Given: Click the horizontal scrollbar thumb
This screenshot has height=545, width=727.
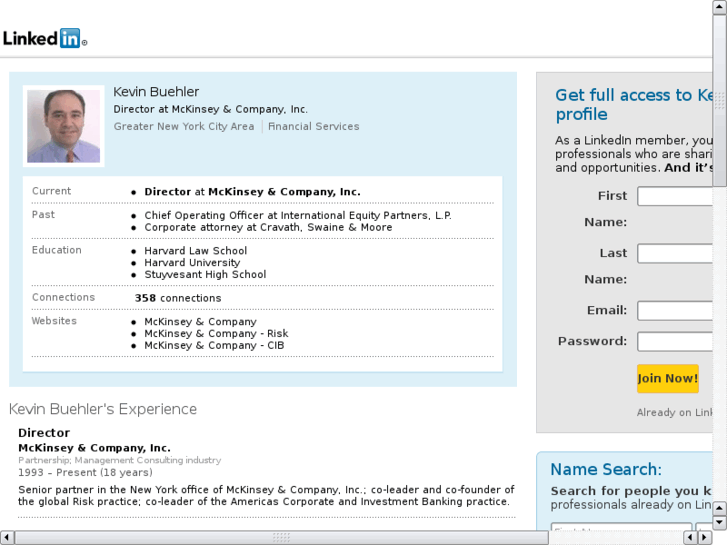Looking at the screenshot, I should (x=281, y=538).
